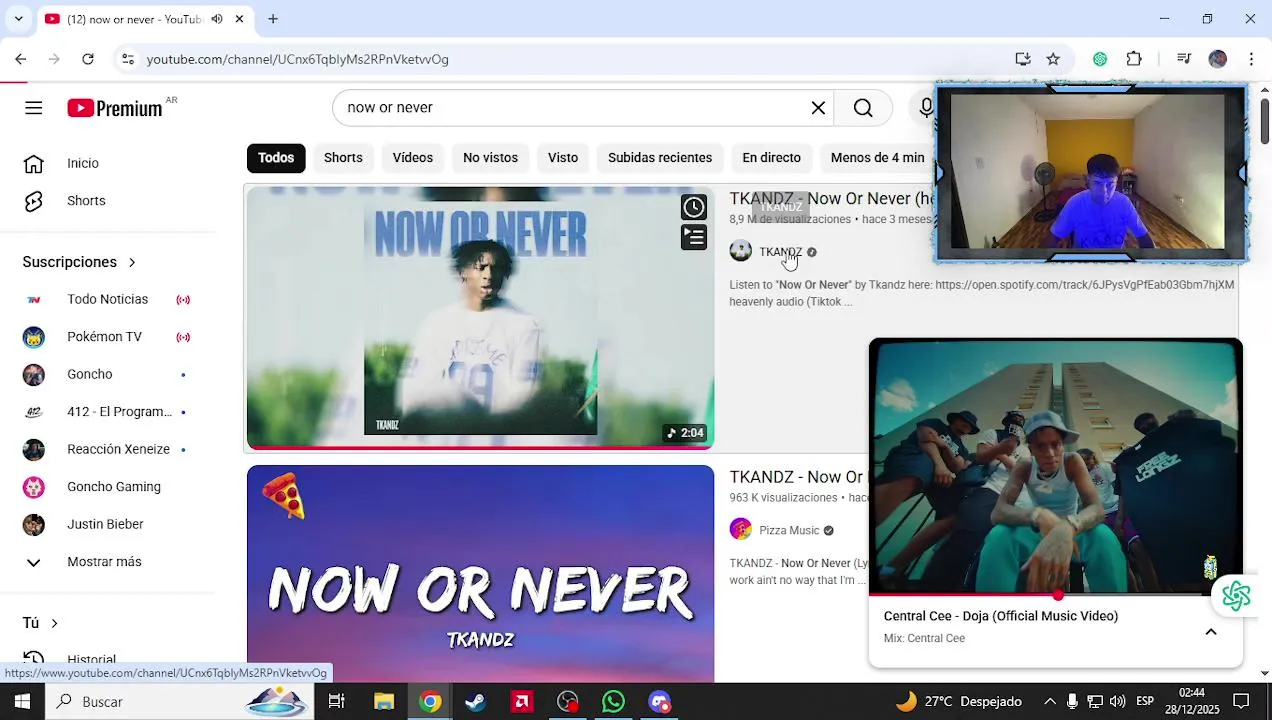Clear the search box with the X icon

pos(818,108)
